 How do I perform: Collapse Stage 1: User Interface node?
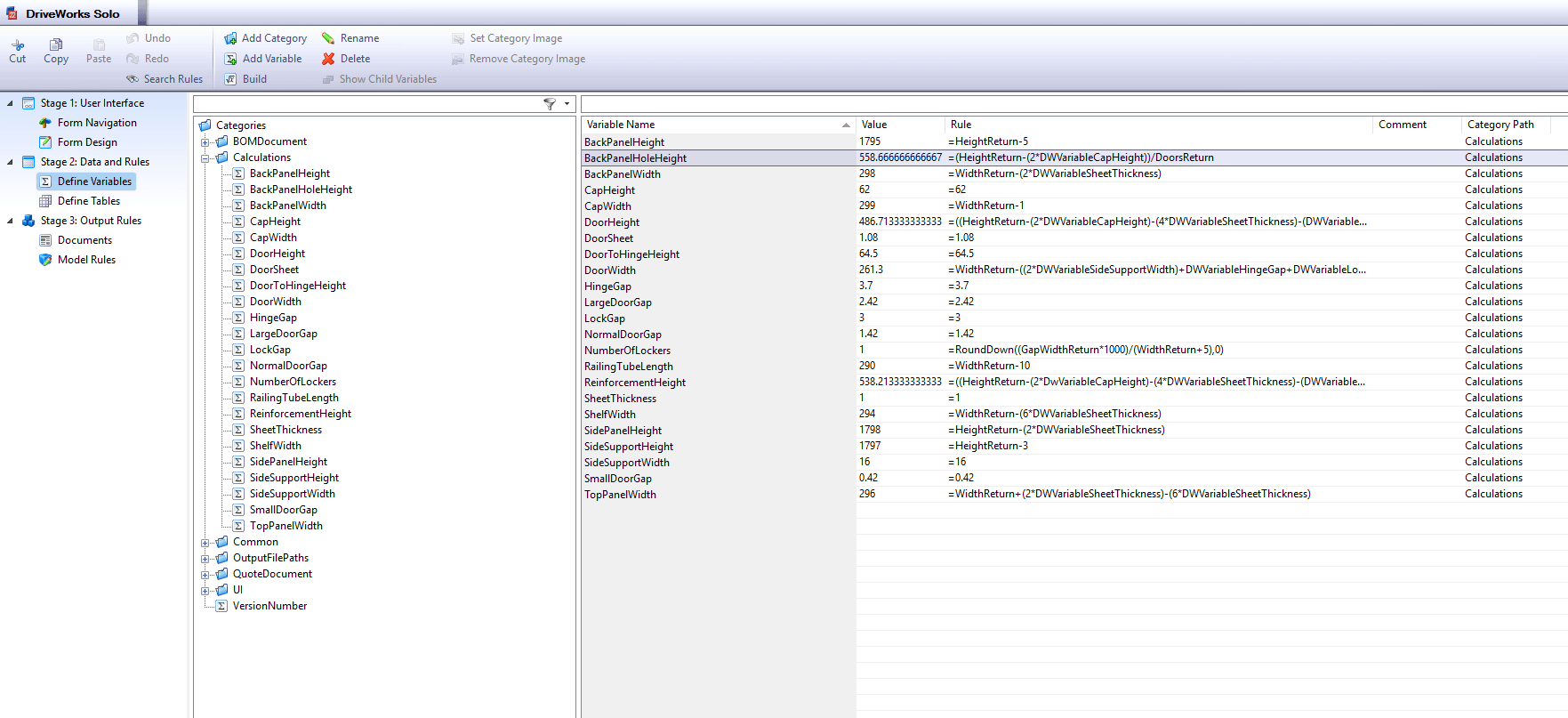(10, 103)
